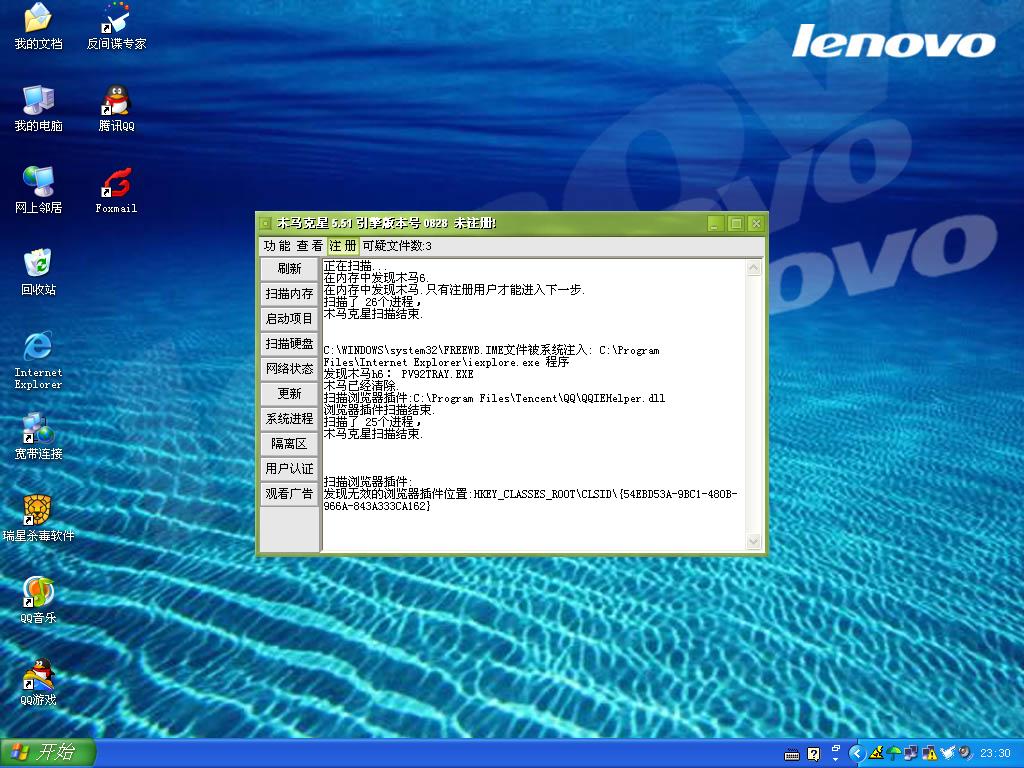Click the 23:30 clock in the taskbar

click(x=995, y=754)
